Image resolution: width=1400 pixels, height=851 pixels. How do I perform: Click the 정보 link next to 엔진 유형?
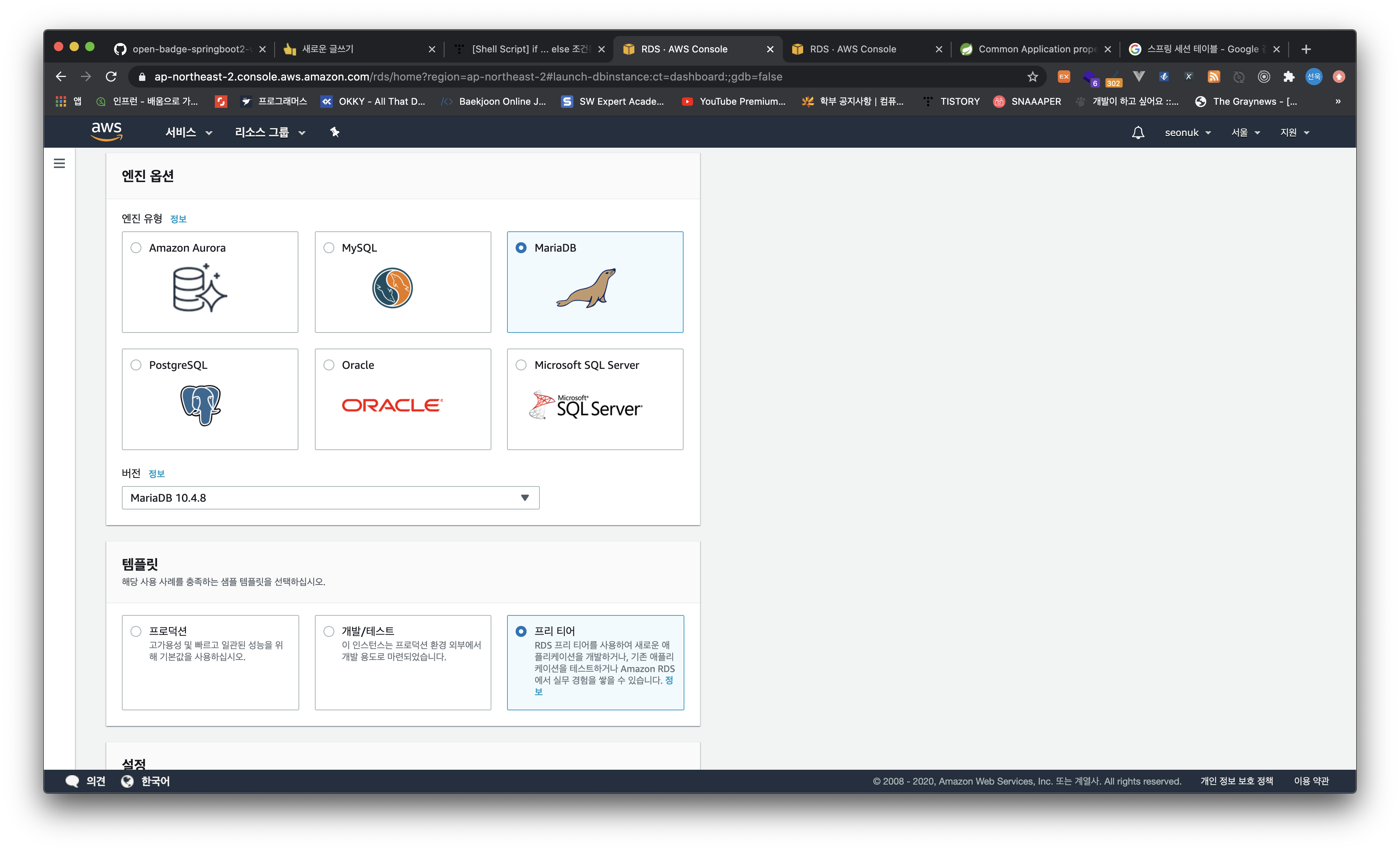tap(179, 220)
